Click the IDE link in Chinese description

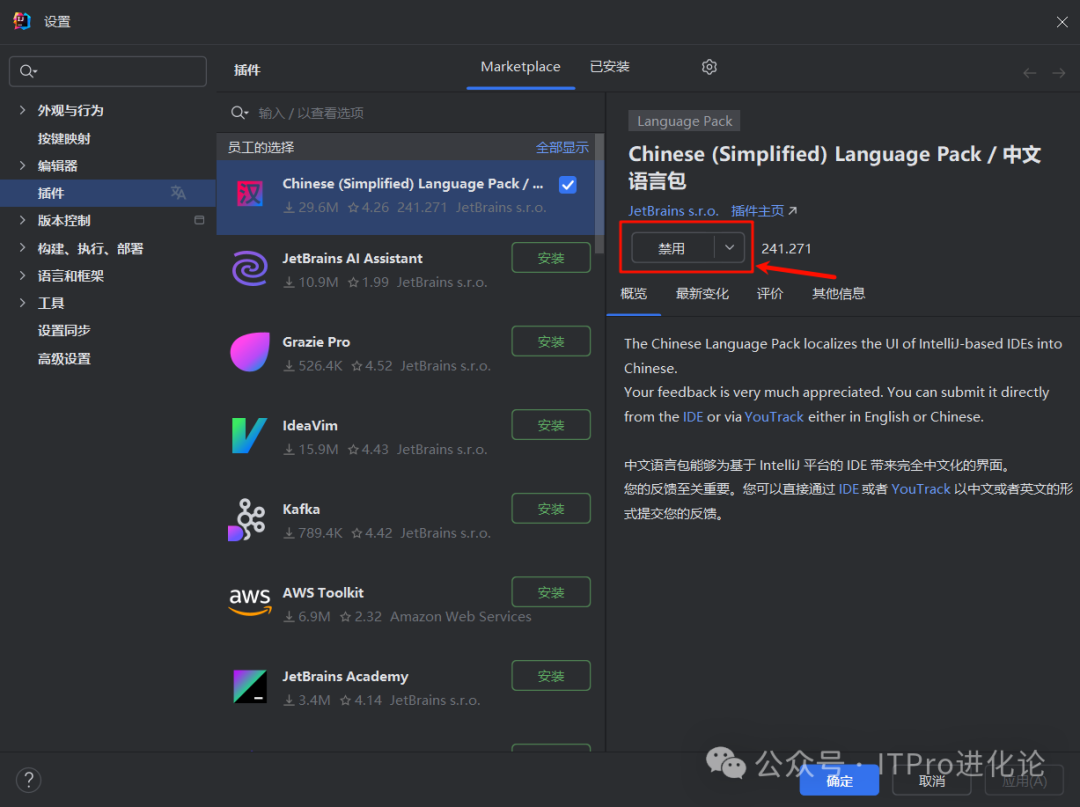click(849, 489)
